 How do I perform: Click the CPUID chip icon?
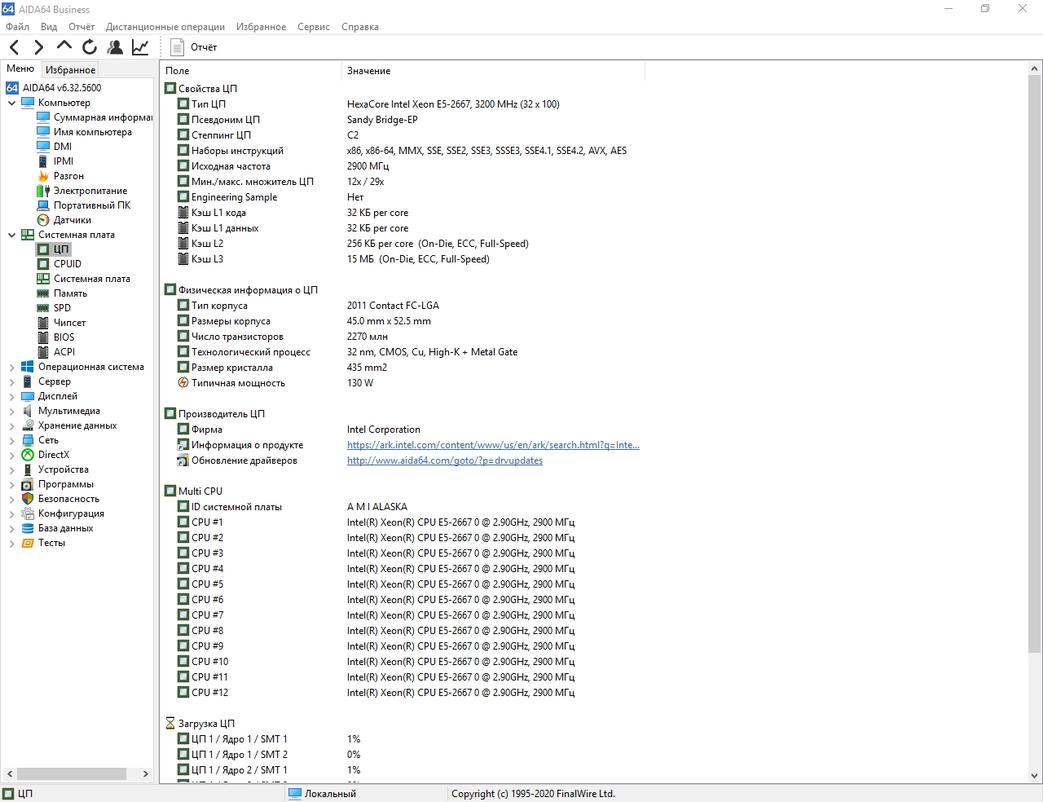(x=43, y=263)
